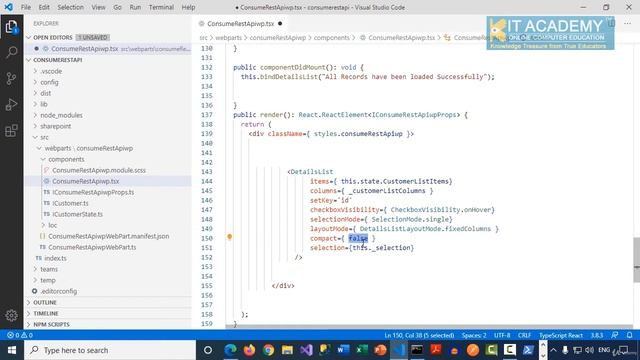Open Visual Studio from the taskbar
The image size is (640, 360).
point(306,350)
